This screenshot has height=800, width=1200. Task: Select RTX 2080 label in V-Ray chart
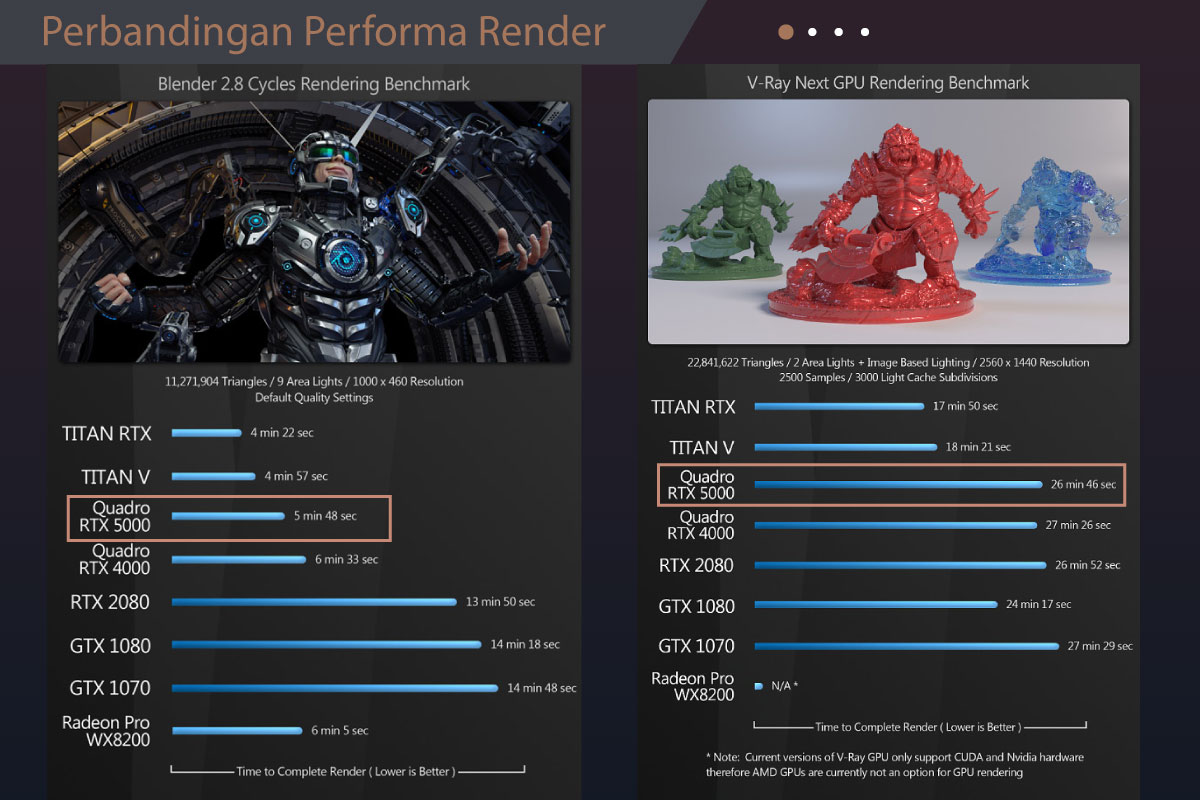696,565
